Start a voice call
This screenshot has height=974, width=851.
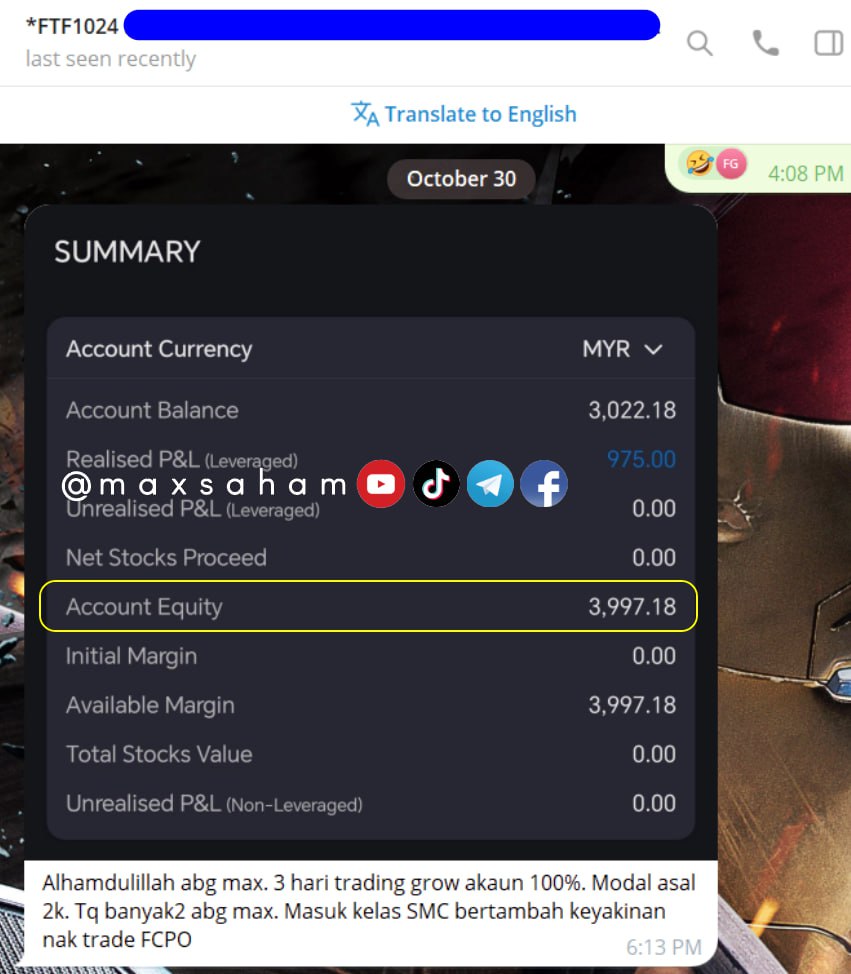(x=765, y=43)
